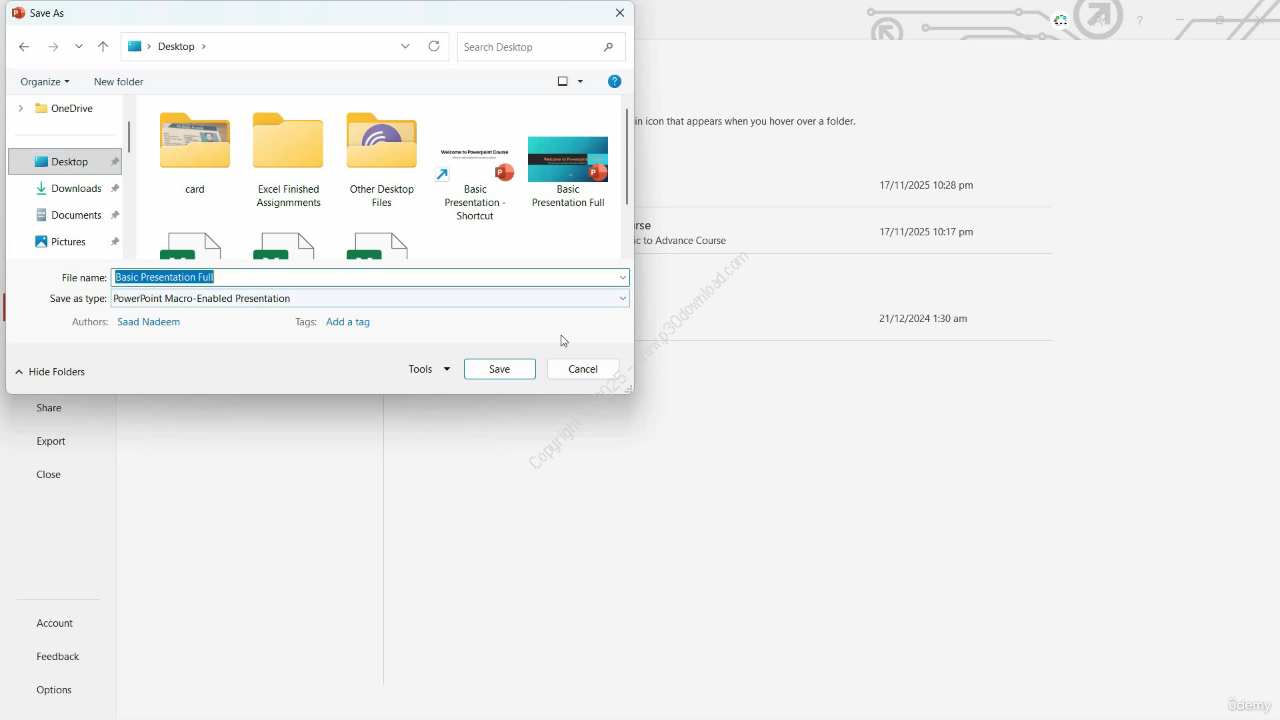
Task: Collapse the dialog with Hide Folders
Action: 50,372
